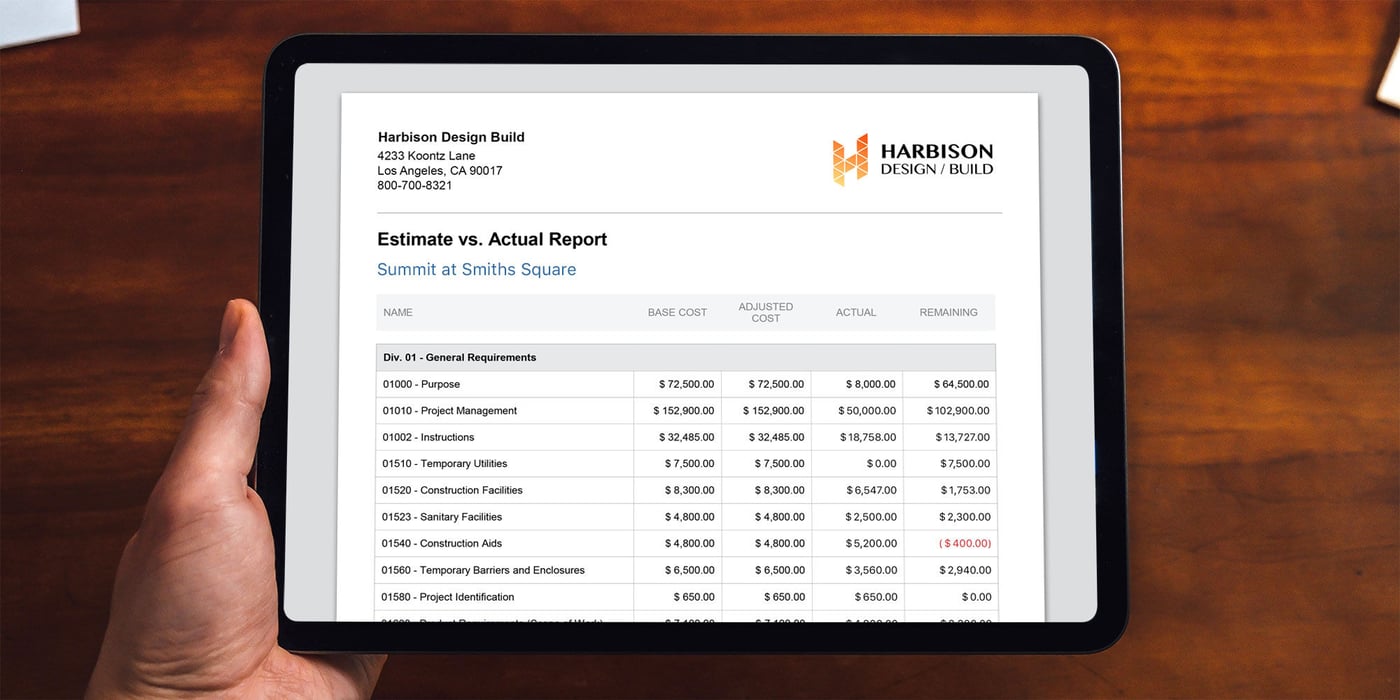Click the Harbison Design Build company name
Image resolution: width=1400 pixels, height=700 pixels.
[x=452, y=136]
